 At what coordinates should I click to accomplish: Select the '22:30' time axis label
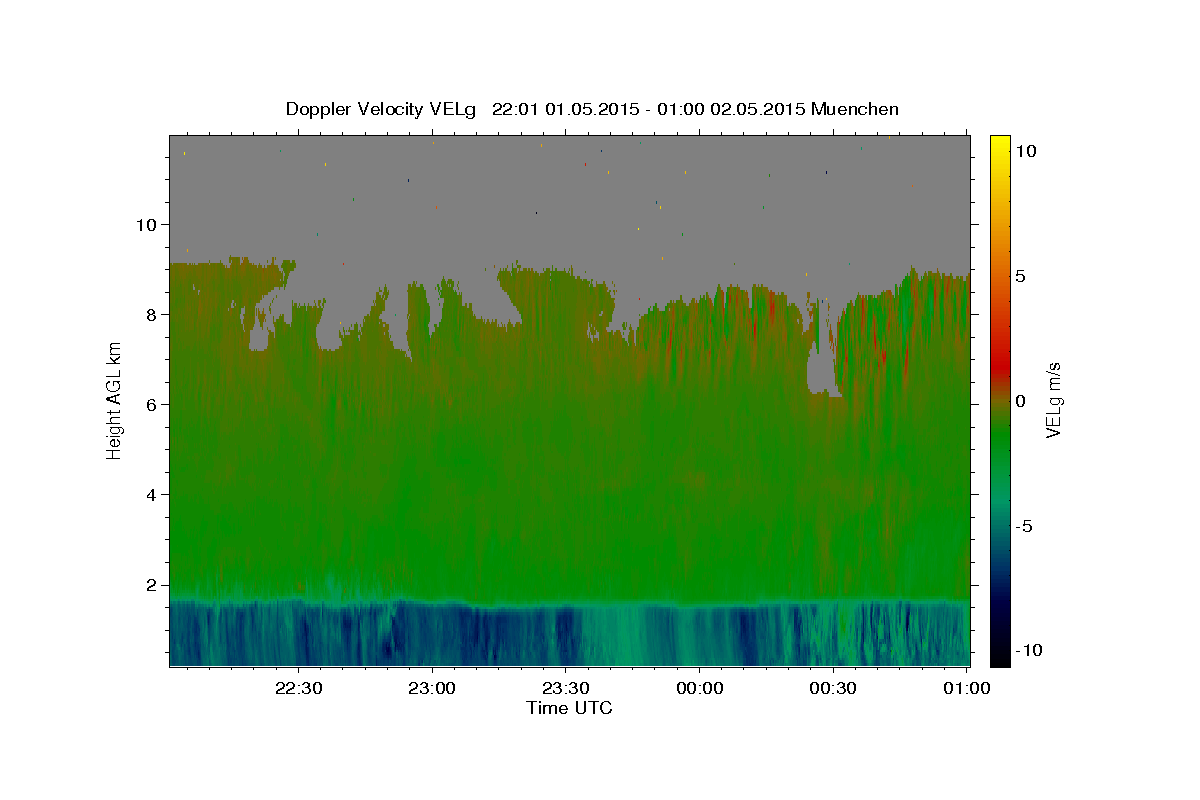(298, 688)
